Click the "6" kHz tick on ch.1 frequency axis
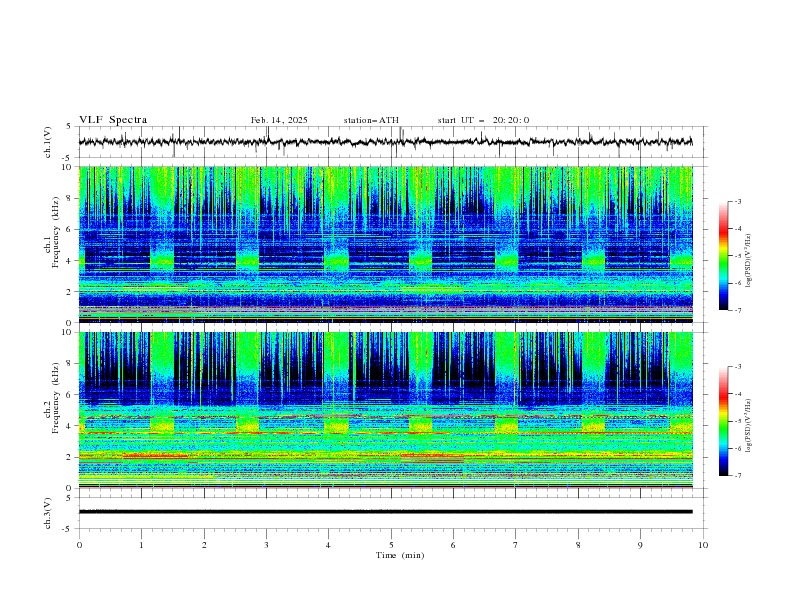Image resolution: width=792 pixels, height=612 pixels. 70,229
